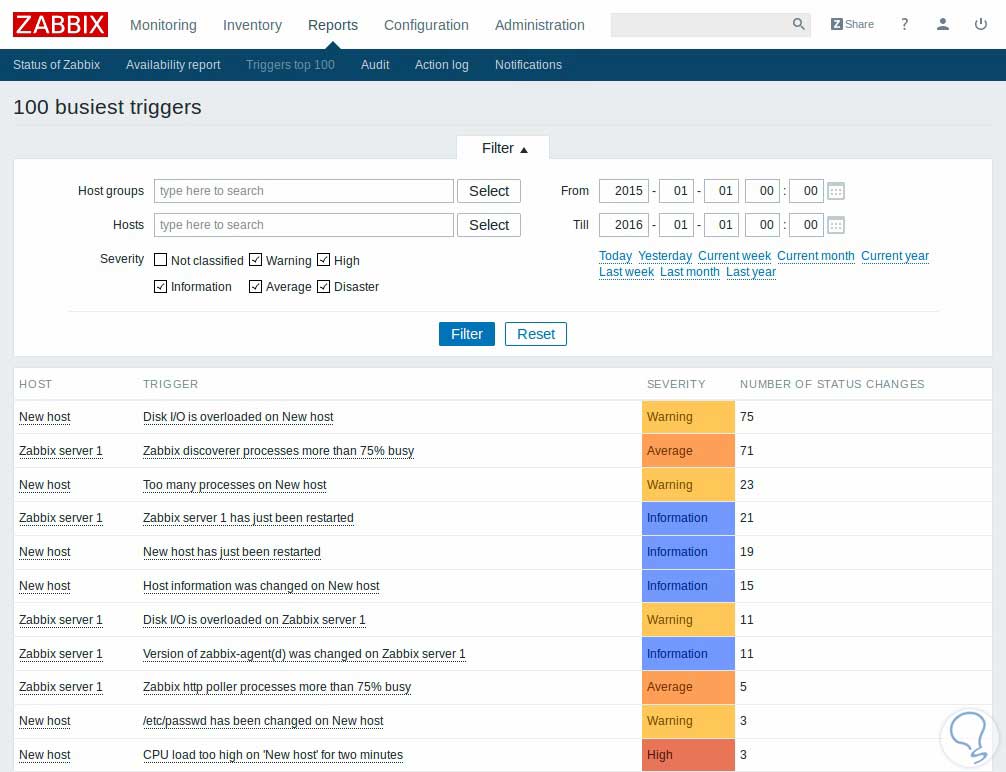Open the user profile icon
1006x772 pixels.
942,24
